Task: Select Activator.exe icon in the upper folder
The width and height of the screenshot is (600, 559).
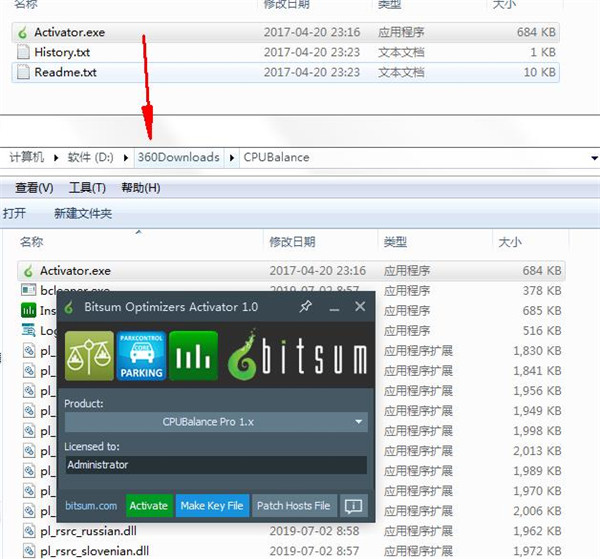Action: pos(23,33)
